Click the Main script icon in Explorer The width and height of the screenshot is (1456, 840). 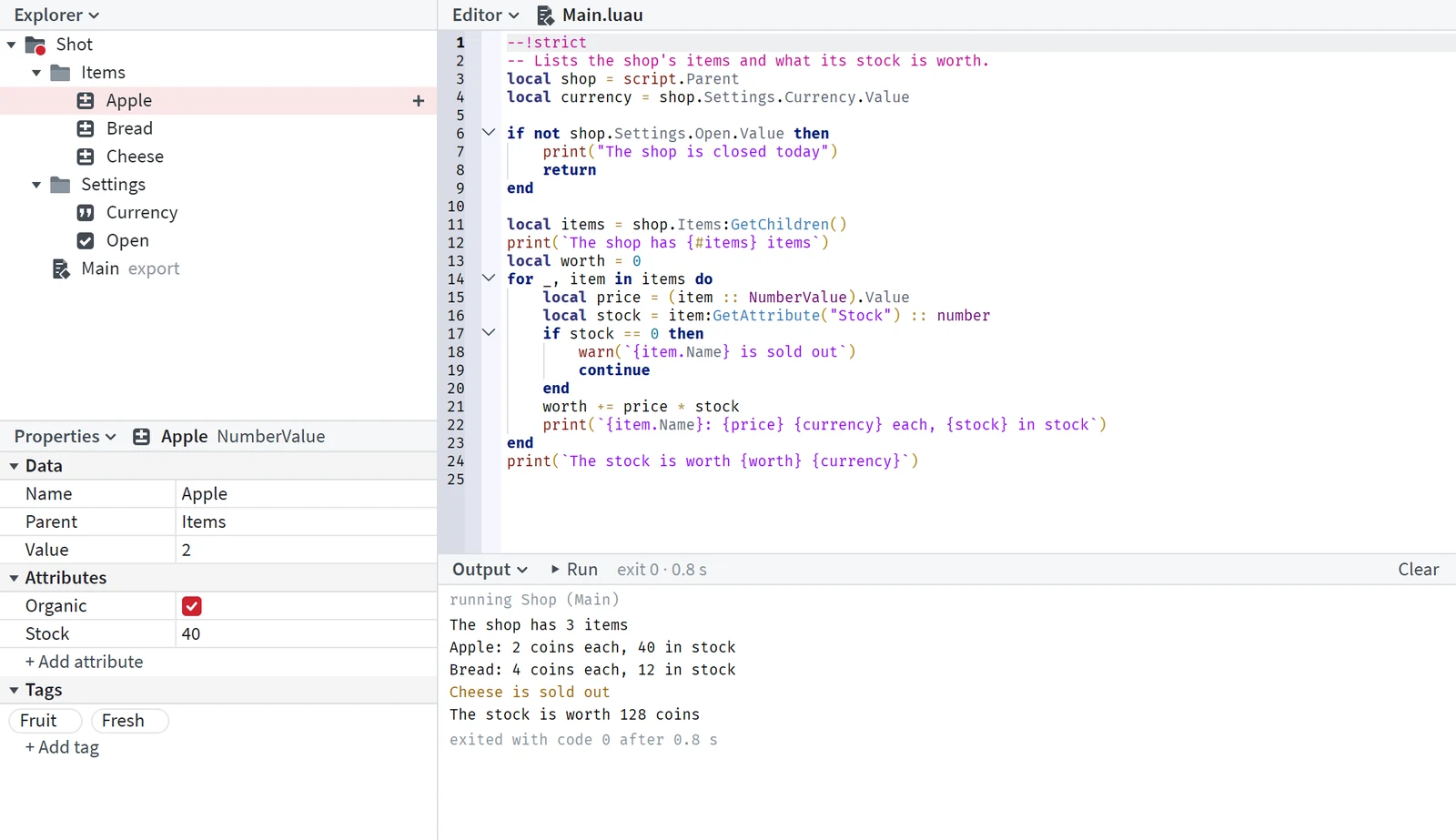61,269
